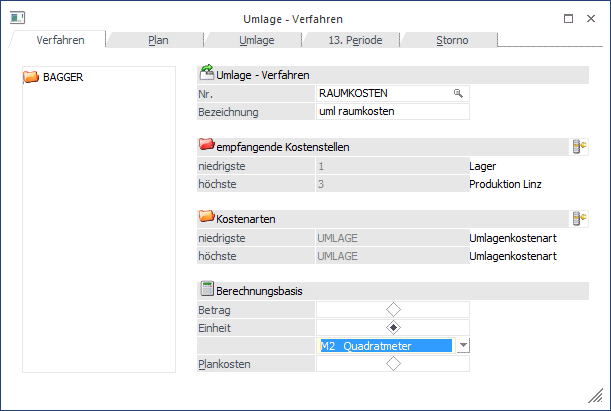Open the Storno tab
The width and height of the screenshot is (611, 411).
coord(451,40)
